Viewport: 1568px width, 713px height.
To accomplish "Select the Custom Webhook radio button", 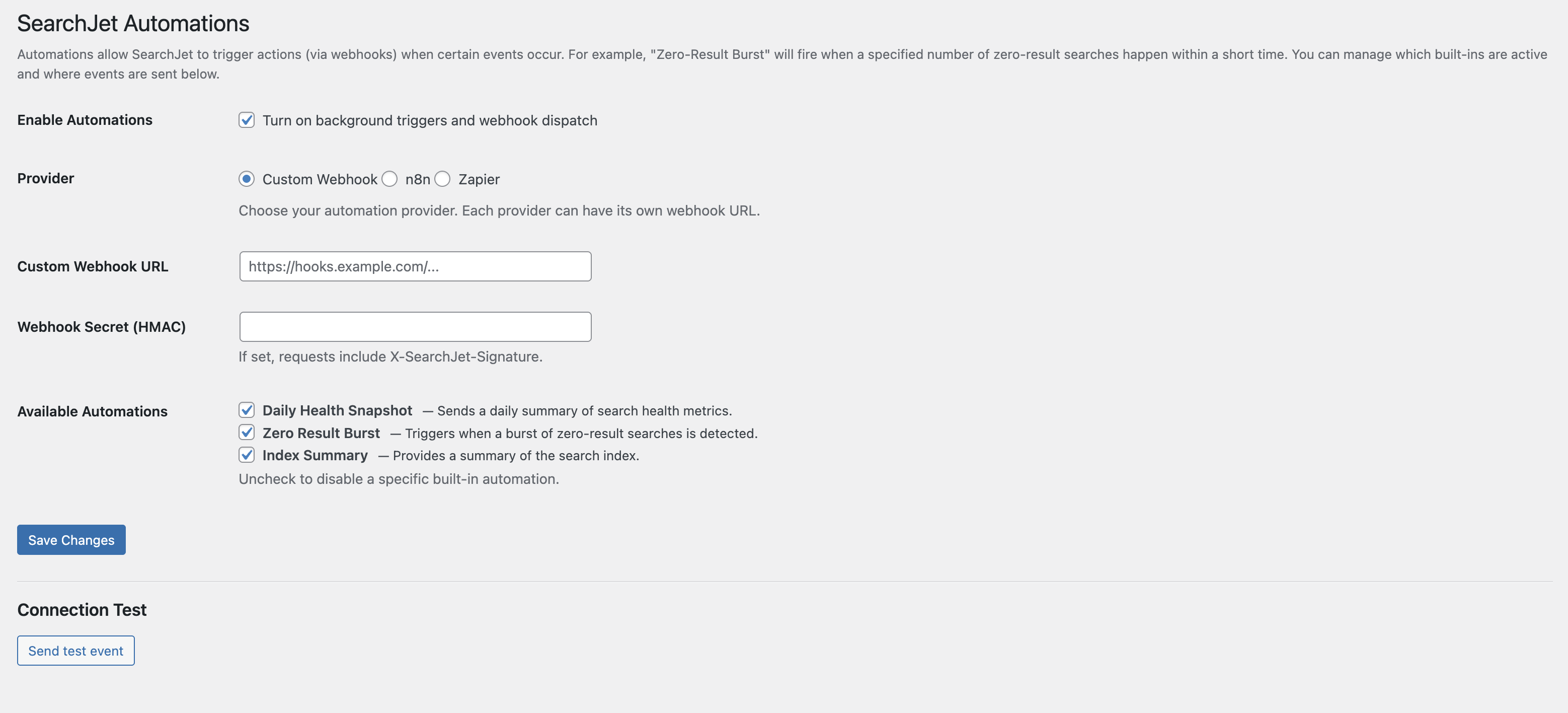I will [247, 179].
